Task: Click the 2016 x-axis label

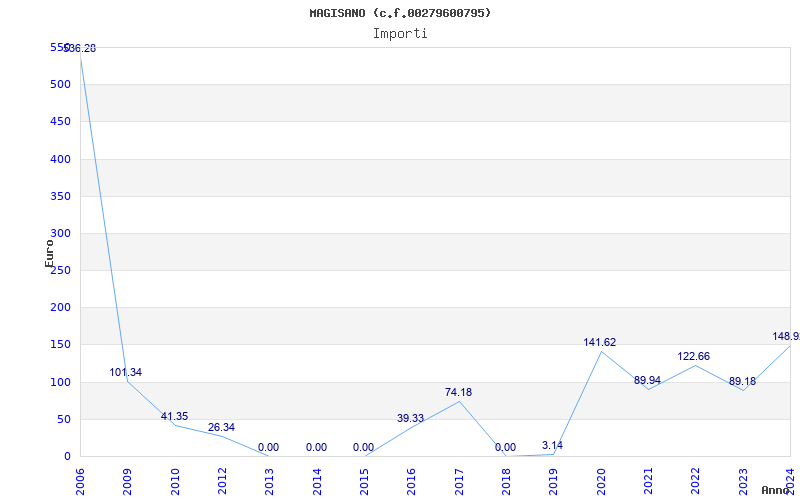Action: tap(411, 482)
